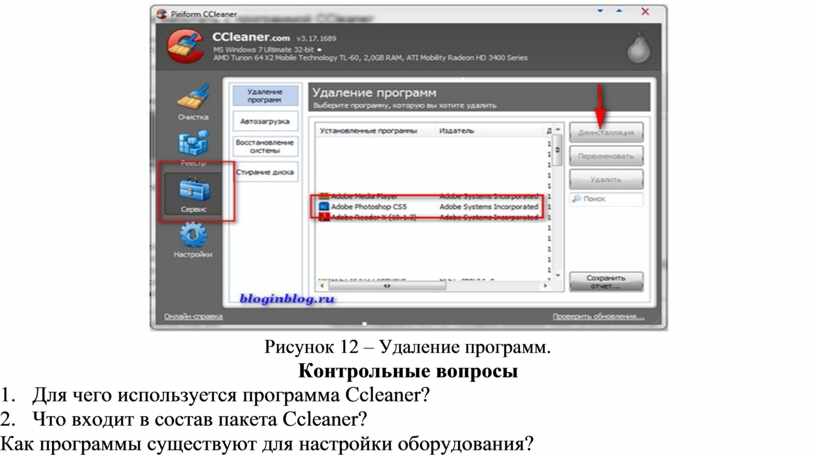Close the CCleaner window
This screenshot has width=816, height=456.
[645, 11]
